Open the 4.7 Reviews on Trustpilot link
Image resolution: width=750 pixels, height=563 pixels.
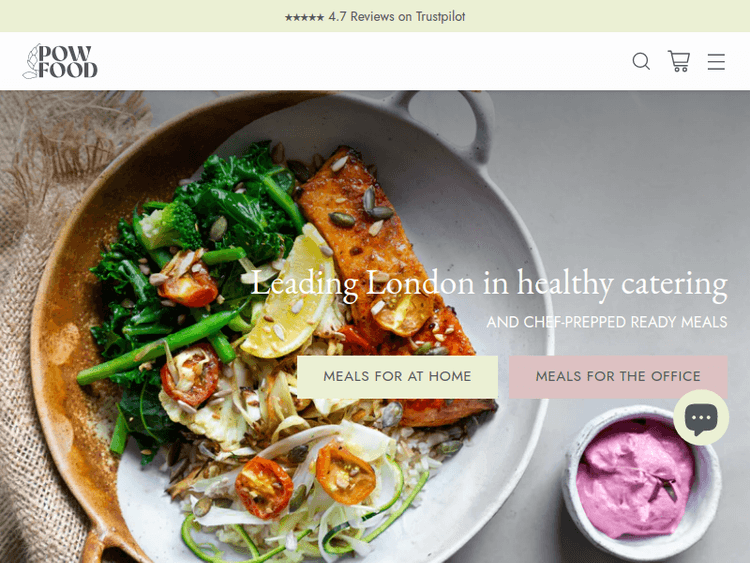click(375, 17)
